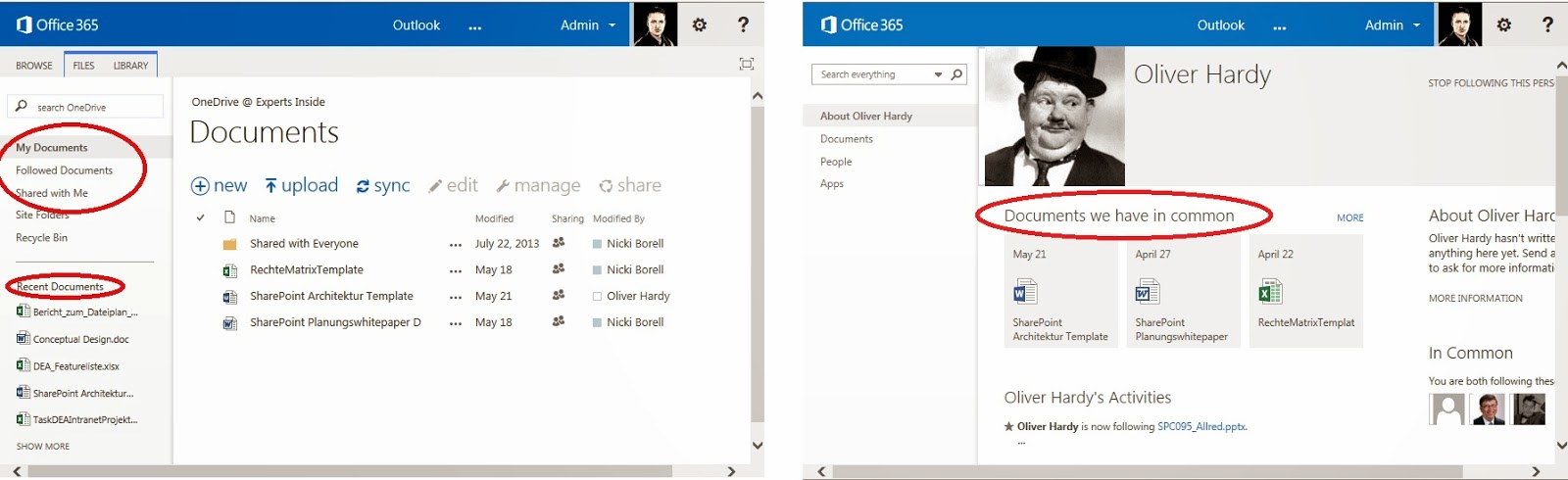Click the search OneDrive magnifier icon
Image resolution: width=1568 pixels, height=480 pixels.
[x=22, y=106]
